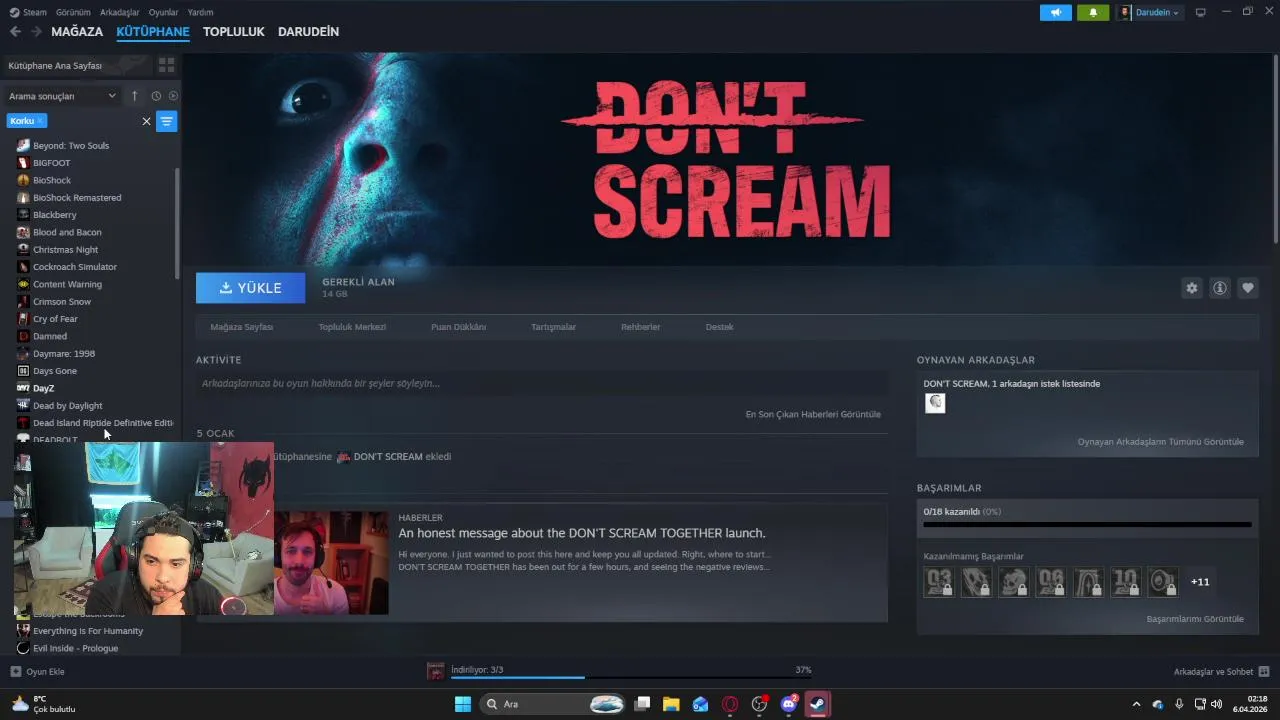Viewport: 1280px width, 720px height.
Task: Open the Windows Start menu
Action: (463, 704)
